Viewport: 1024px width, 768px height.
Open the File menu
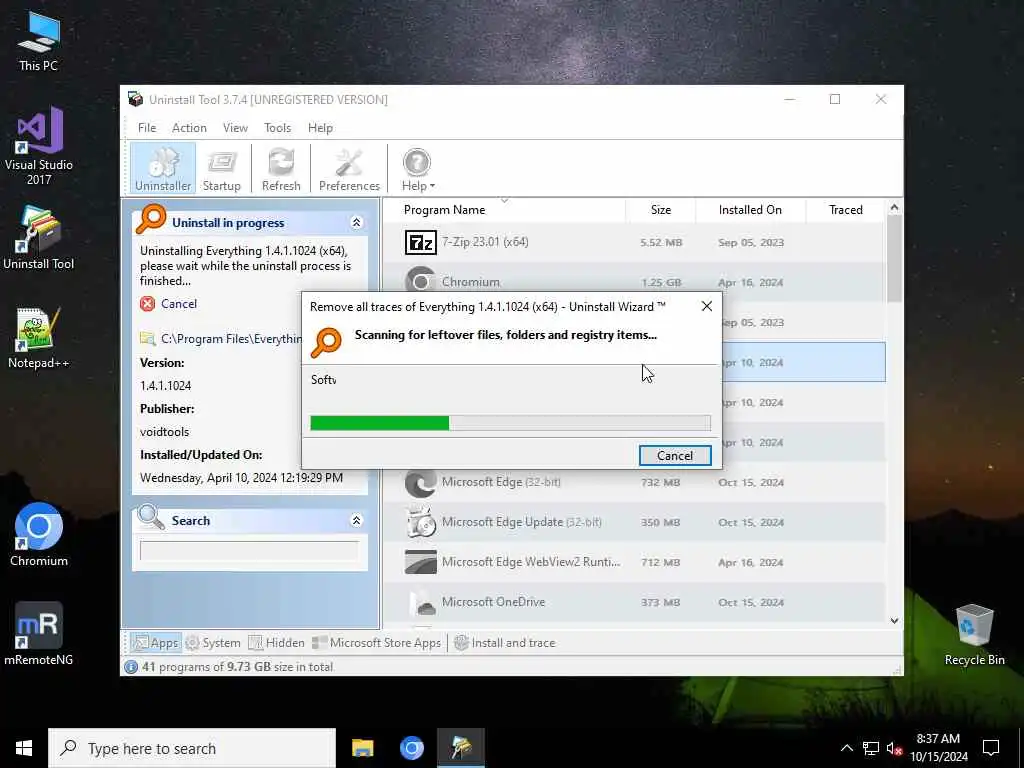pos(147,128)
